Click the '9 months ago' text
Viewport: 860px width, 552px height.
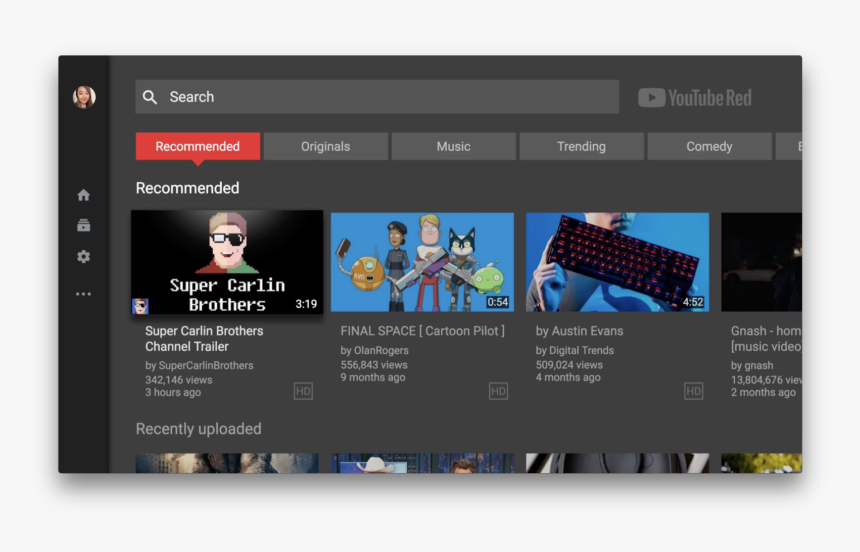[x=372, y=378]
